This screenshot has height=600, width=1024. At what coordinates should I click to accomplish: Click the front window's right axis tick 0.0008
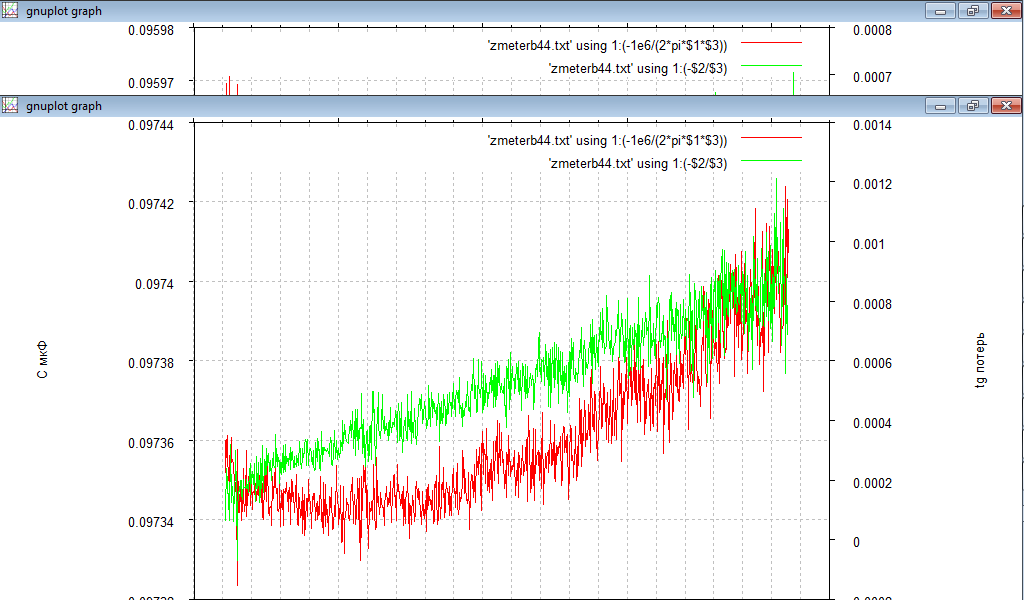pos(872,304)
